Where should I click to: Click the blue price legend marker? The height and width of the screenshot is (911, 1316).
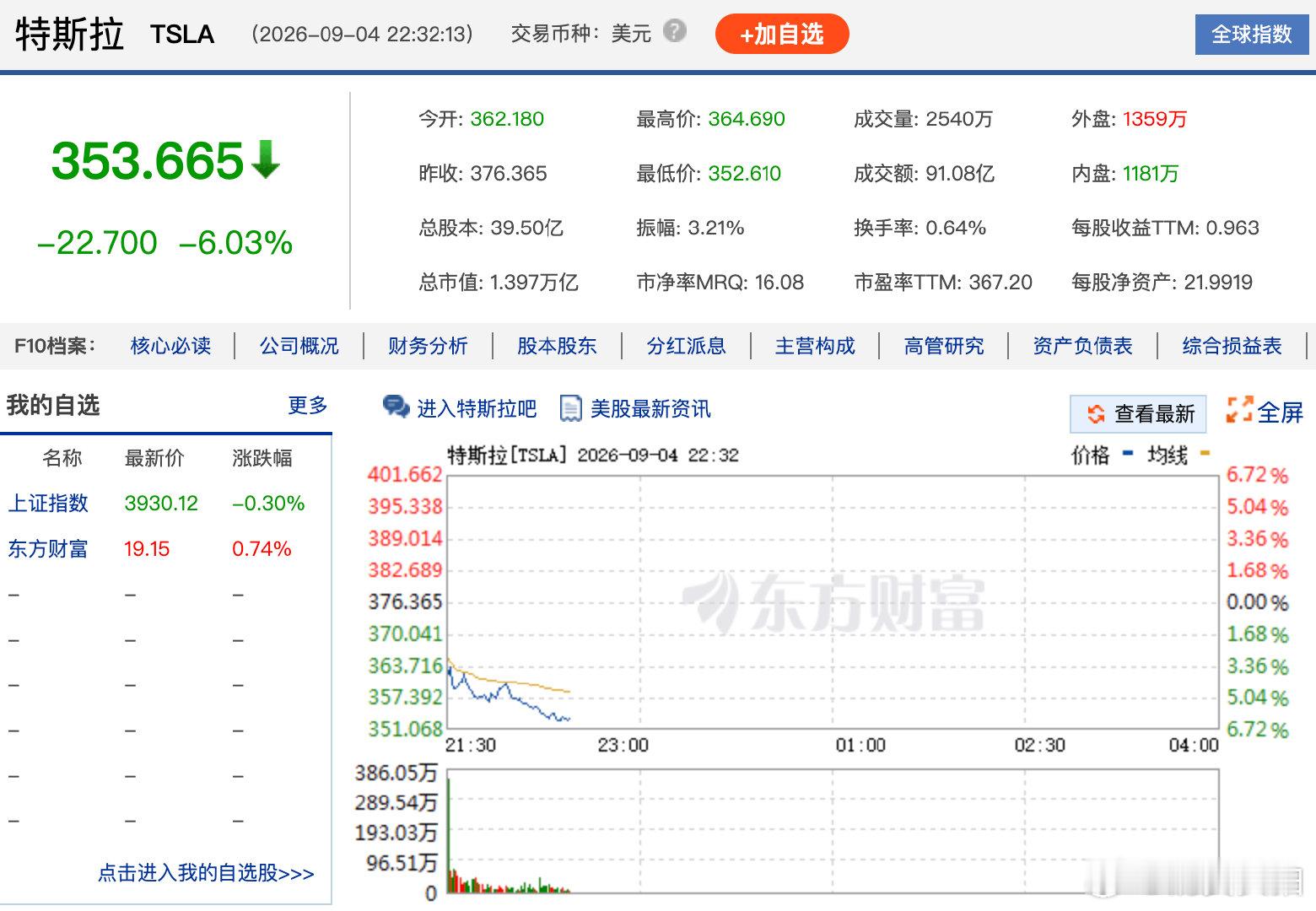click(1127, 454)
